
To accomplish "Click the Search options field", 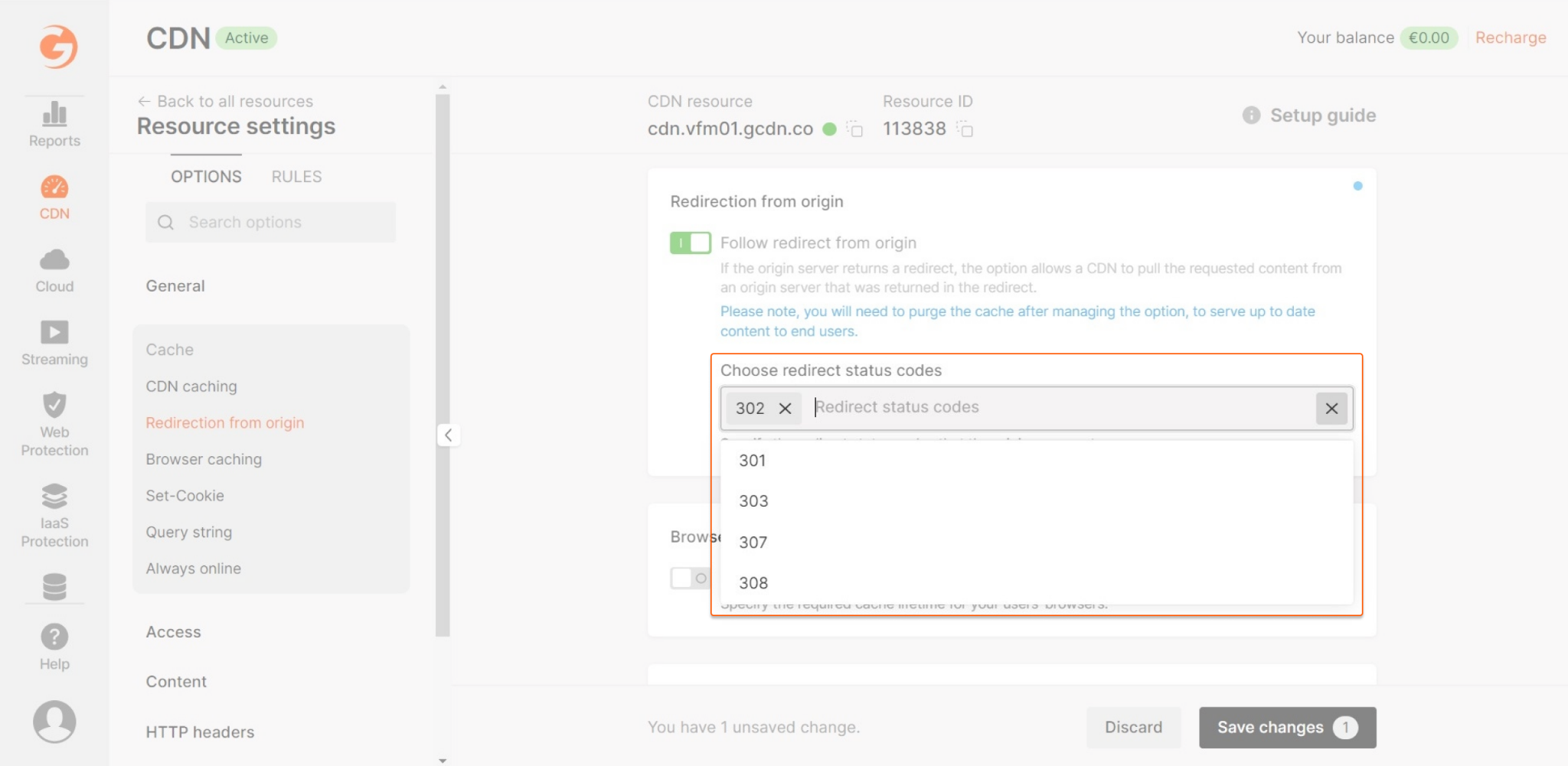I will (x=270, y=222).
